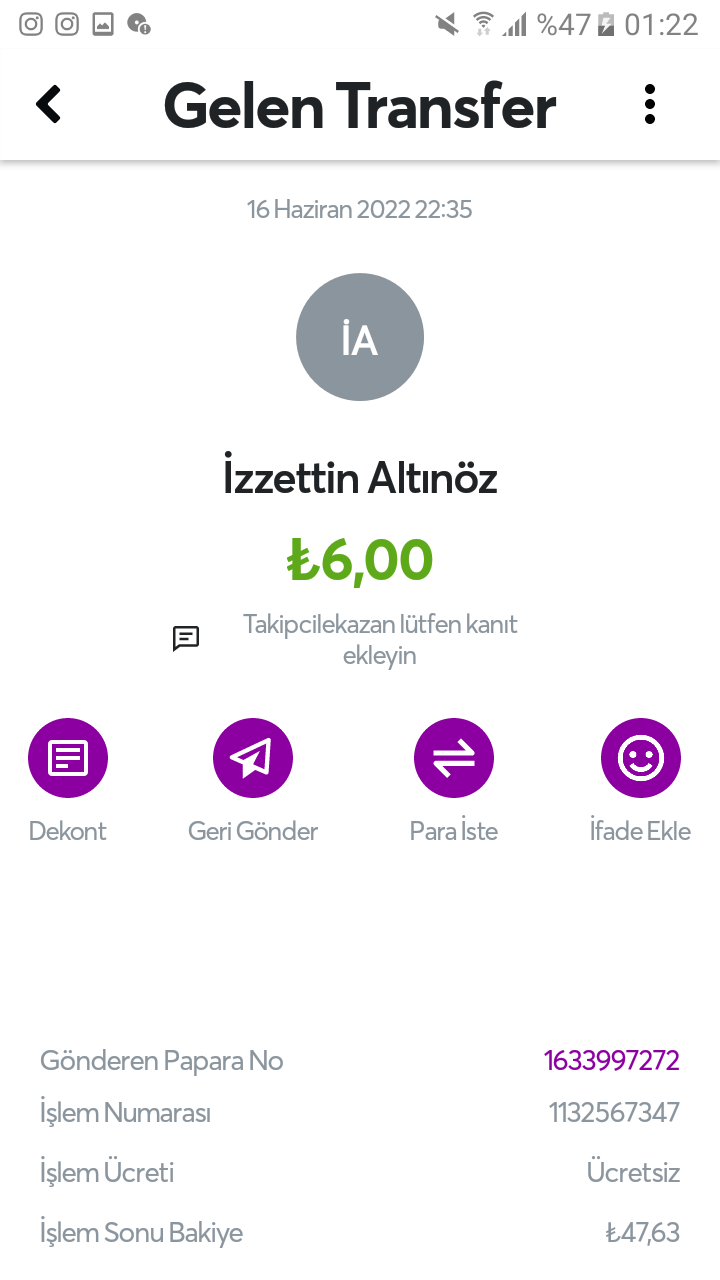
Task: Tap the İfade Ekle smiley icon
Action: coord(641,758)
